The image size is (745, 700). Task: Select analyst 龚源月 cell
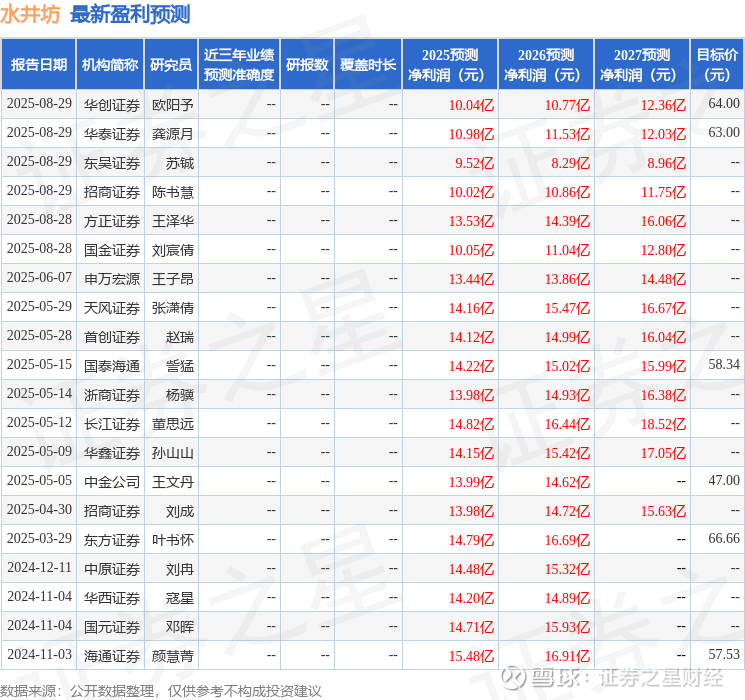point(172,134)
